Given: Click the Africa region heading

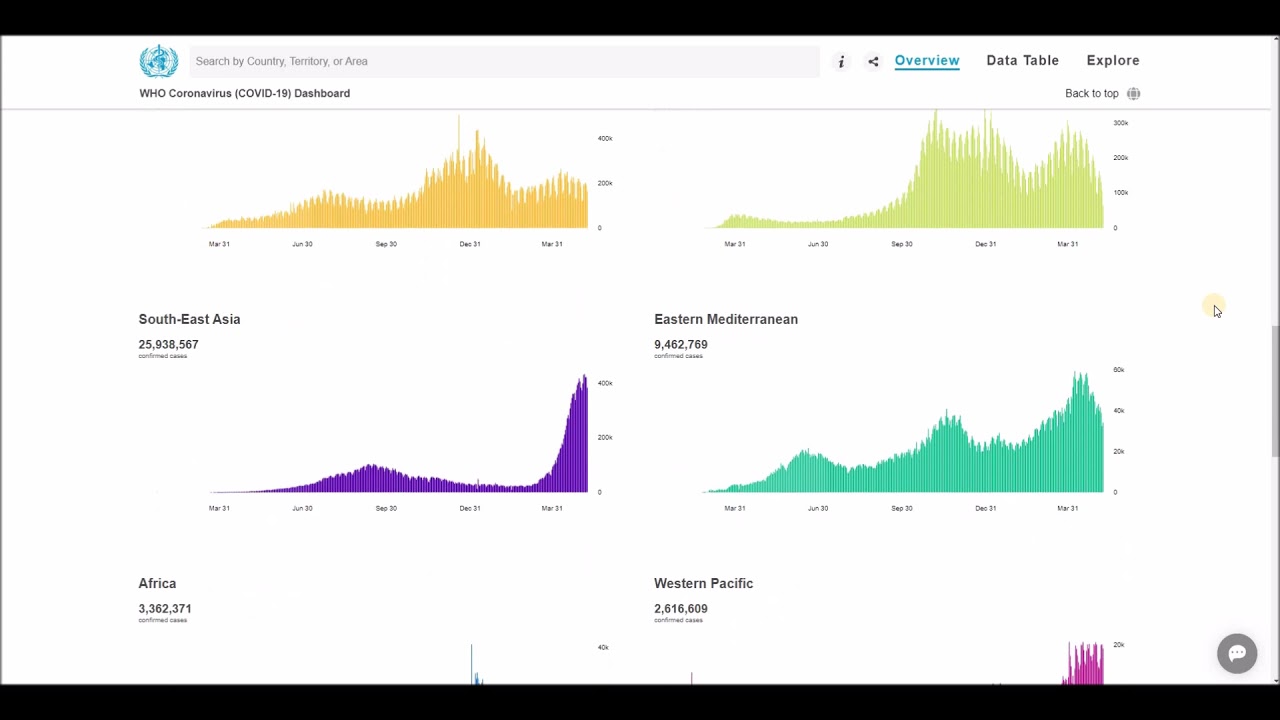Looking at the screenshot, I should coord(157,583).
